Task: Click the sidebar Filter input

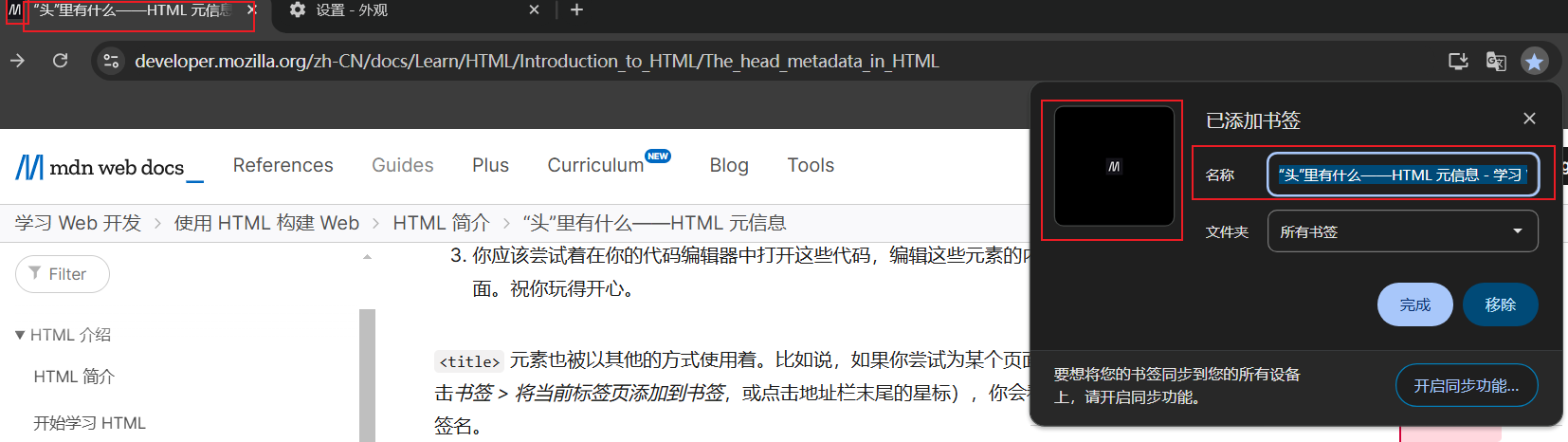Action: click(x=63, y=274)
